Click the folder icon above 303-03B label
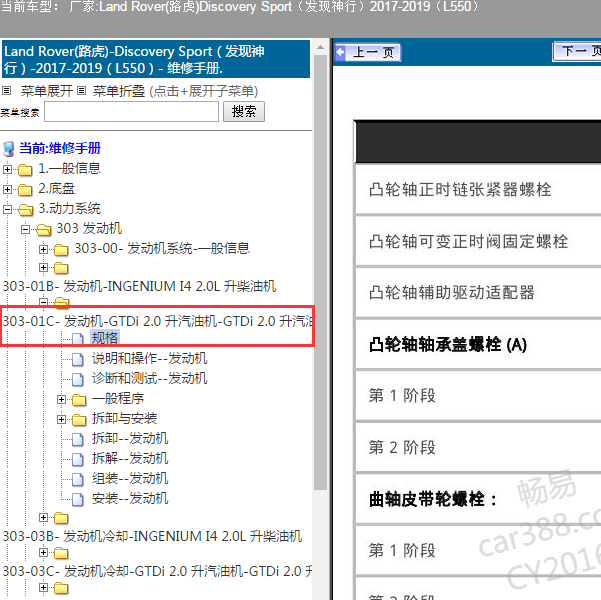This screenshot has width=601, height=600. click(x=61, y=518)
